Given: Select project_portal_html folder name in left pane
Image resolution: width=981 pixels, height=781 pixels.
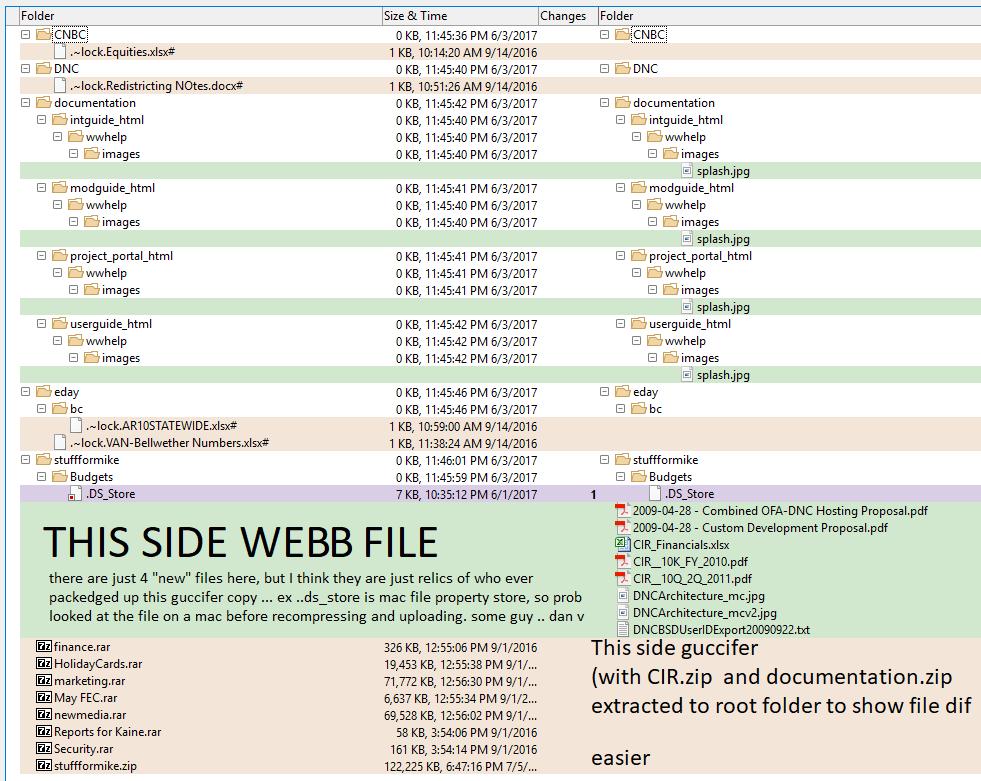Looking at the screenshot, I should [121, 255].
